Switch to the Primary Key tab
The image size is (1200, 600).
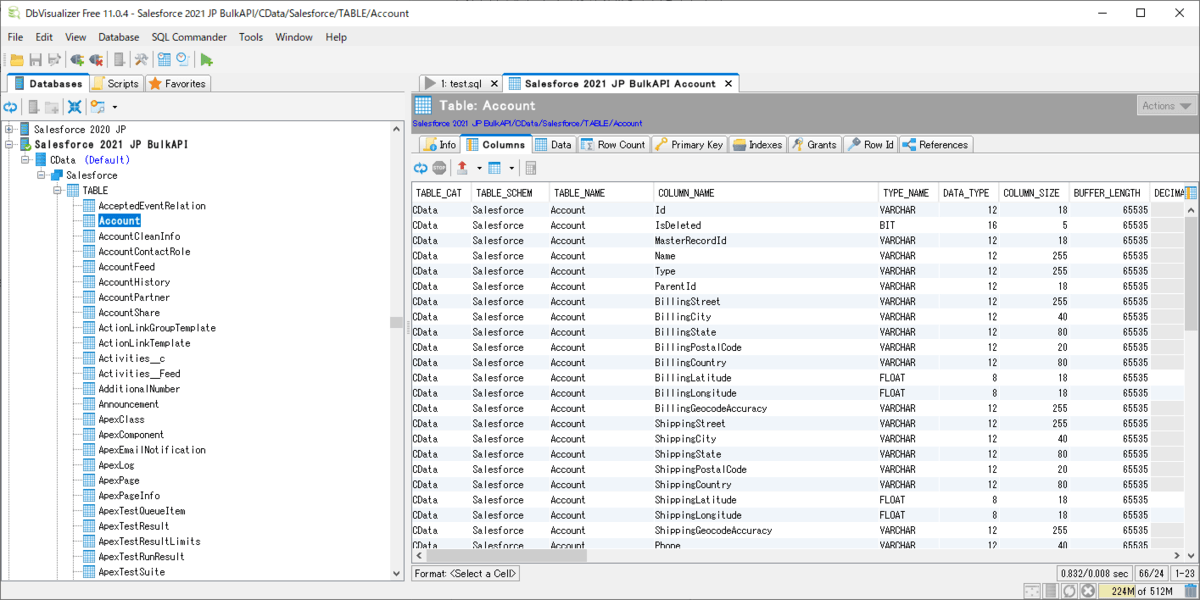(689, 145)
